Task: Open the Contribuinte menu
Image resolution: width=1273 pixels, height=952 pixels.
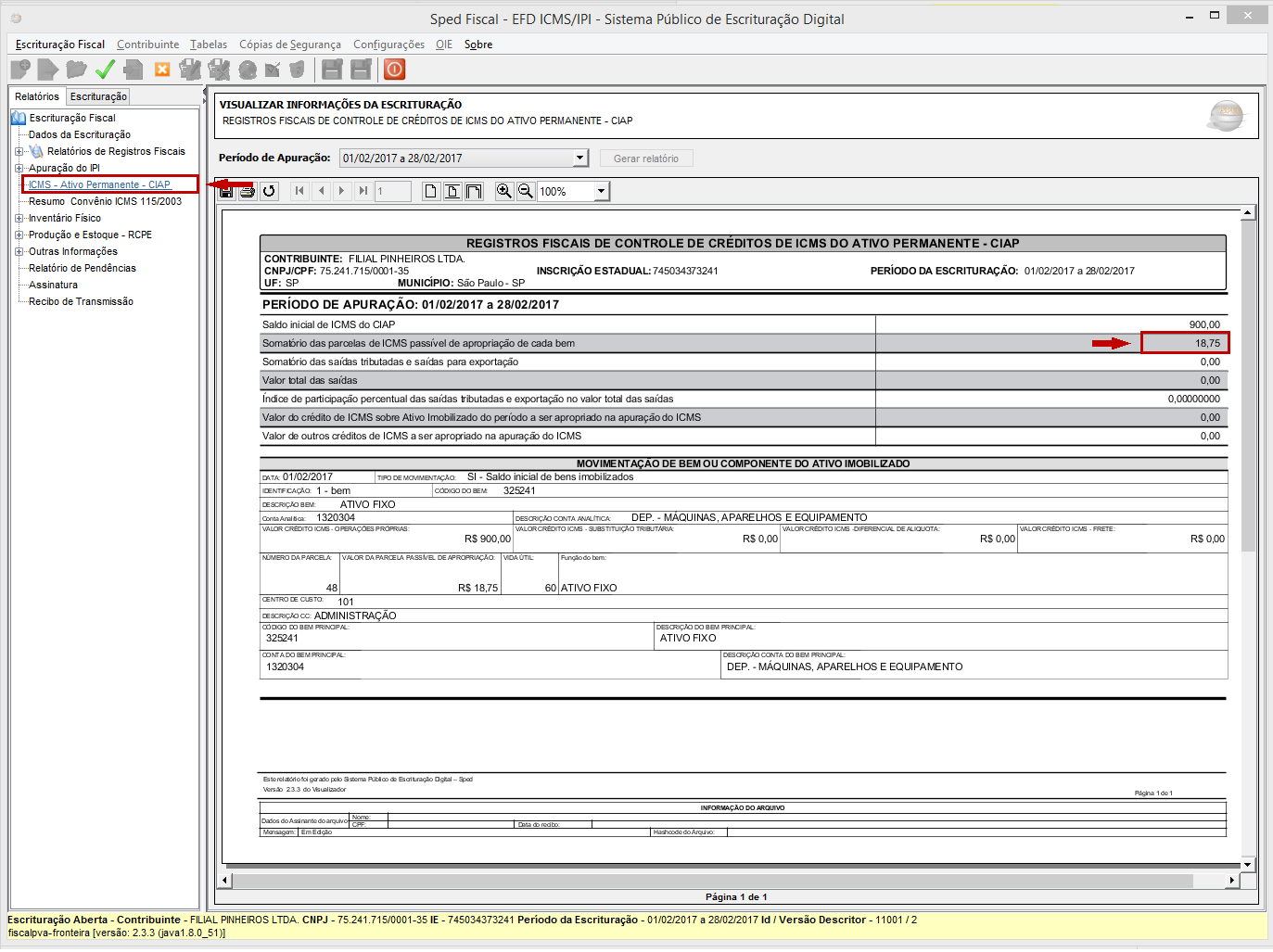Action: [147, 44]
